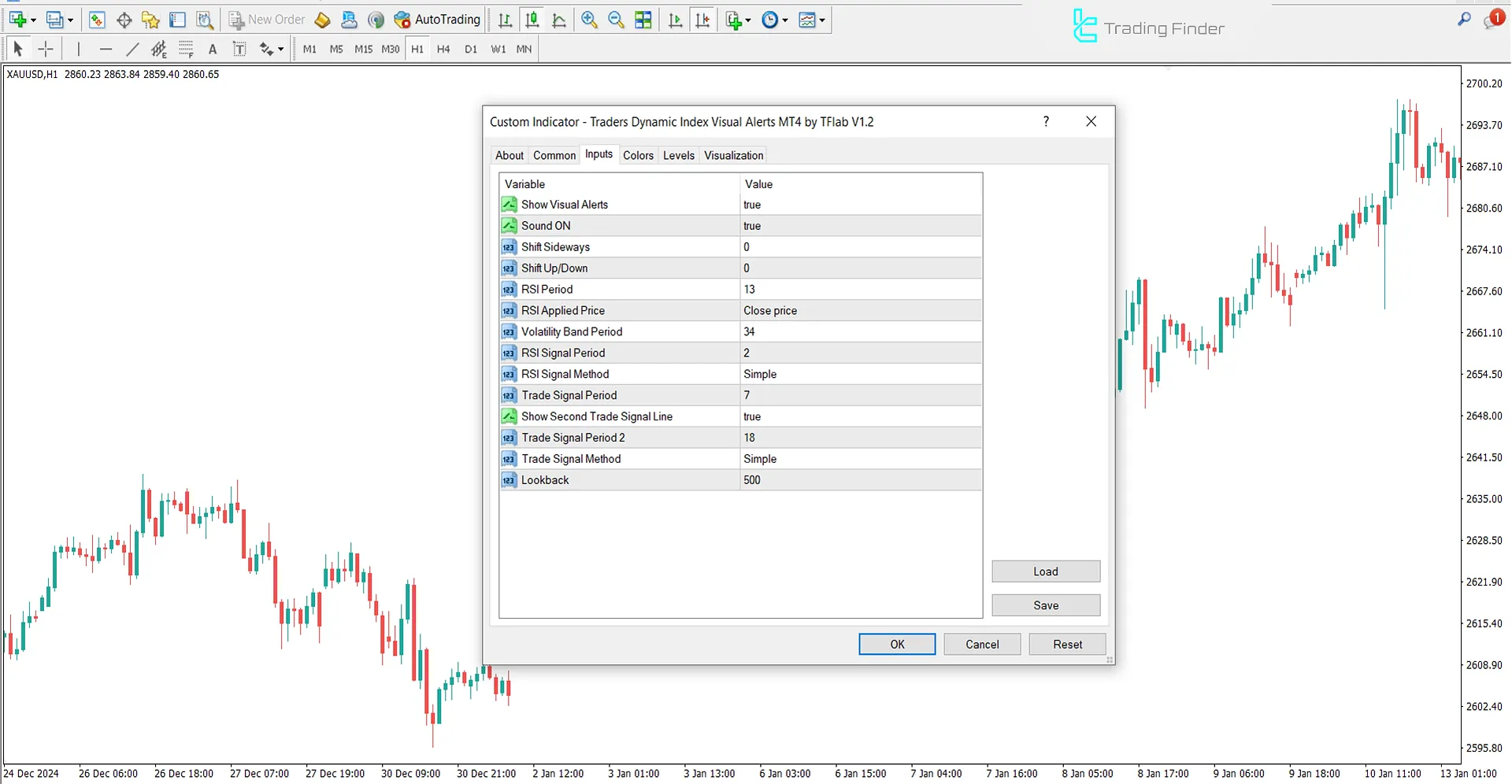
Task: Select the Crosshair tool
Action: [45, 48]
